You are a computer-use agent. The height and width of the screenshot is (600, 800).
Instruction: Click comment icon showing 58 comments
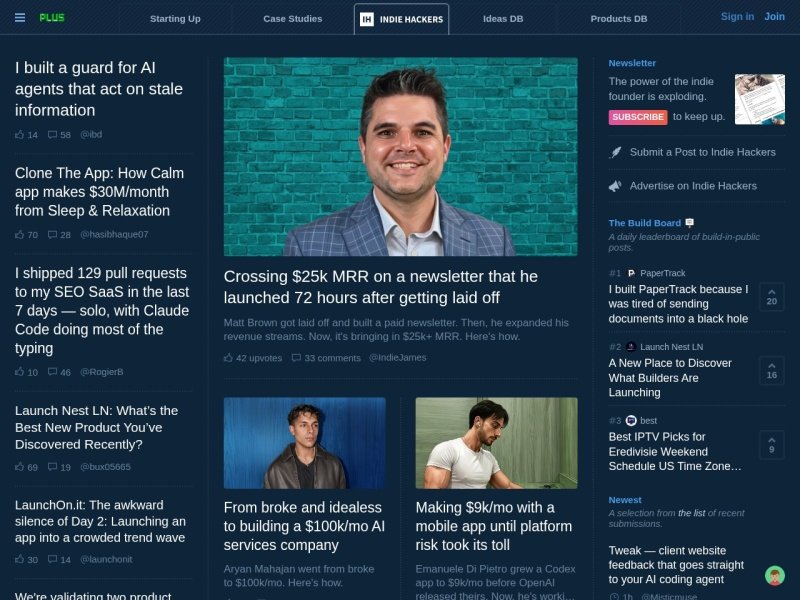click(x=52, y=135)
